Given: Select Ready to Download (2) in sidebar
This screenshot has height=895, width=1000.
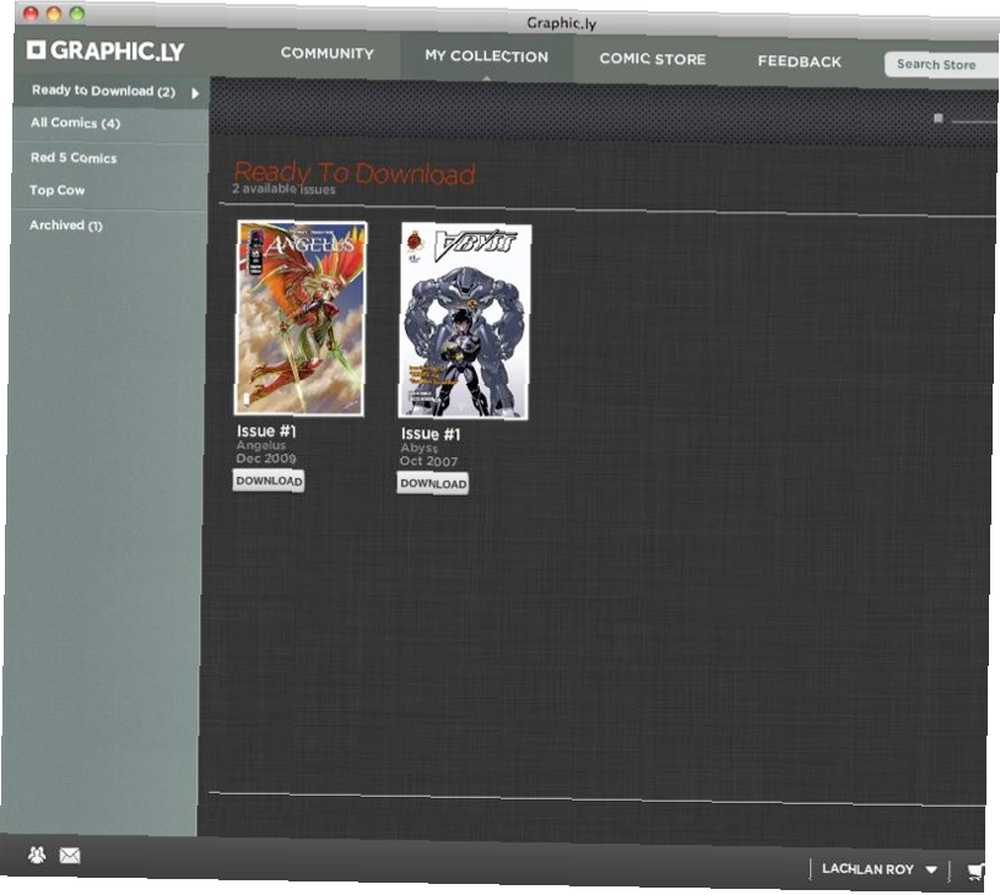Looking at the screenshot, I should (x=111, y=91).
